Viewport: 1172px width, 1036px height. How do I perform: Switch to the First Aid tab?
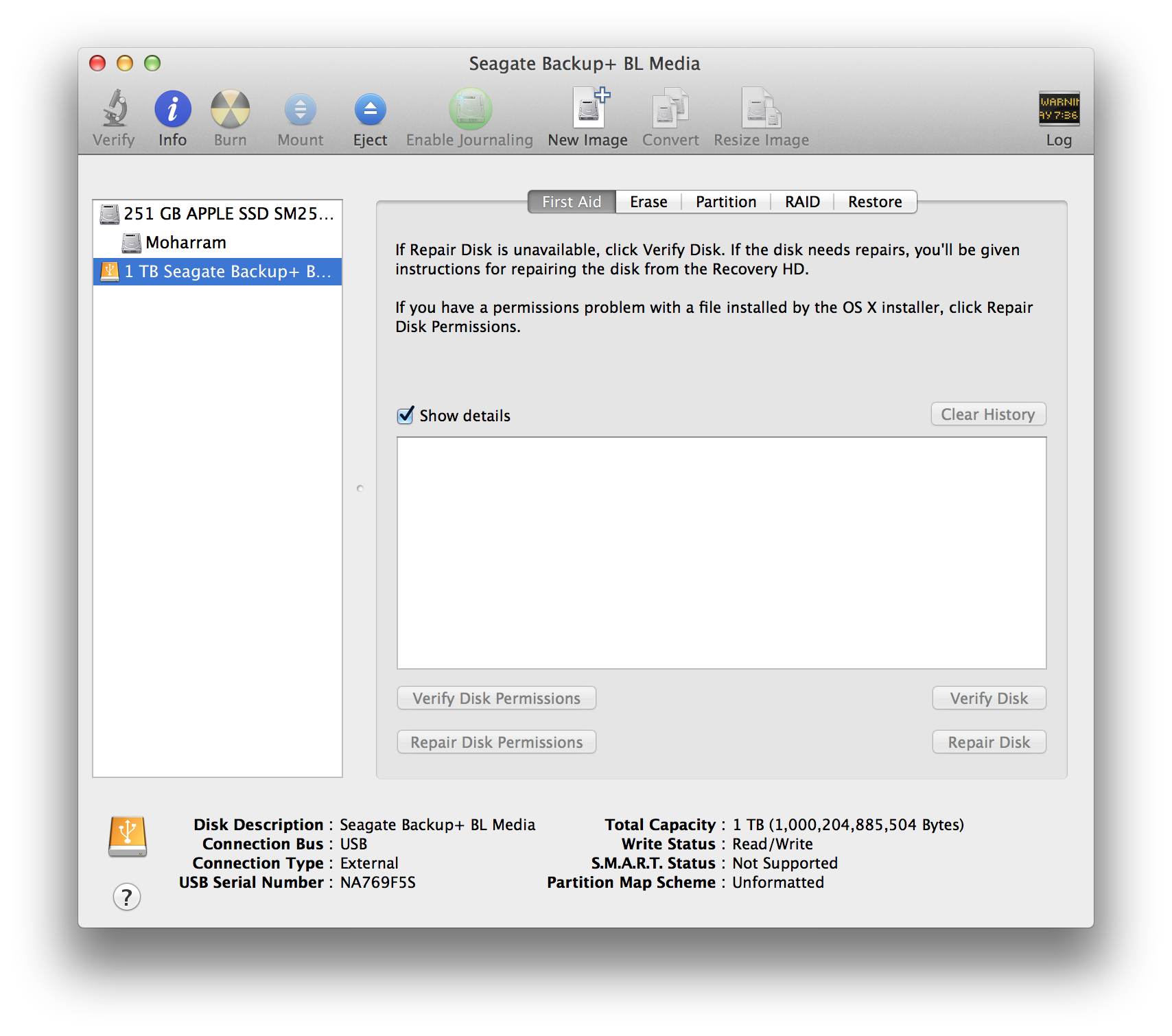pyautogui.click(x=572, y=202)
